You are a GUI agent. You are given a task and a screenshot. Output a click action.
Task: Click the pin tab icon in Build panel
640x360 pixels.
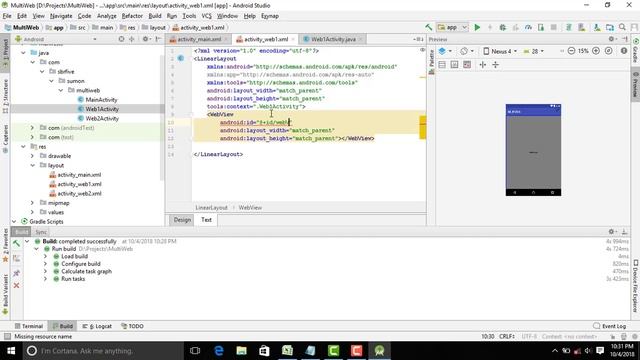pyautogui.click(x=16, y=273)
